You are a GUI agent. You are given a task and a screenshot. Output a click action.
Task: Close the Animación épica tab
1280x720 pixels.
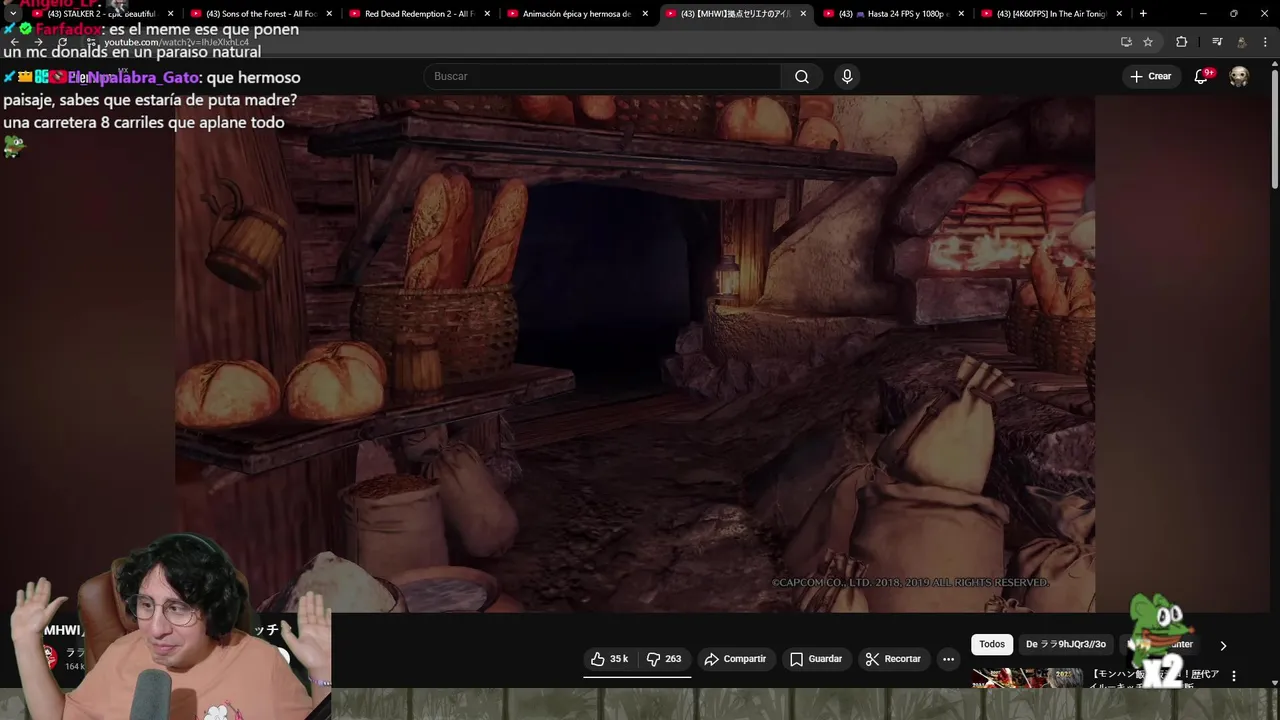[x=645, y=14]
